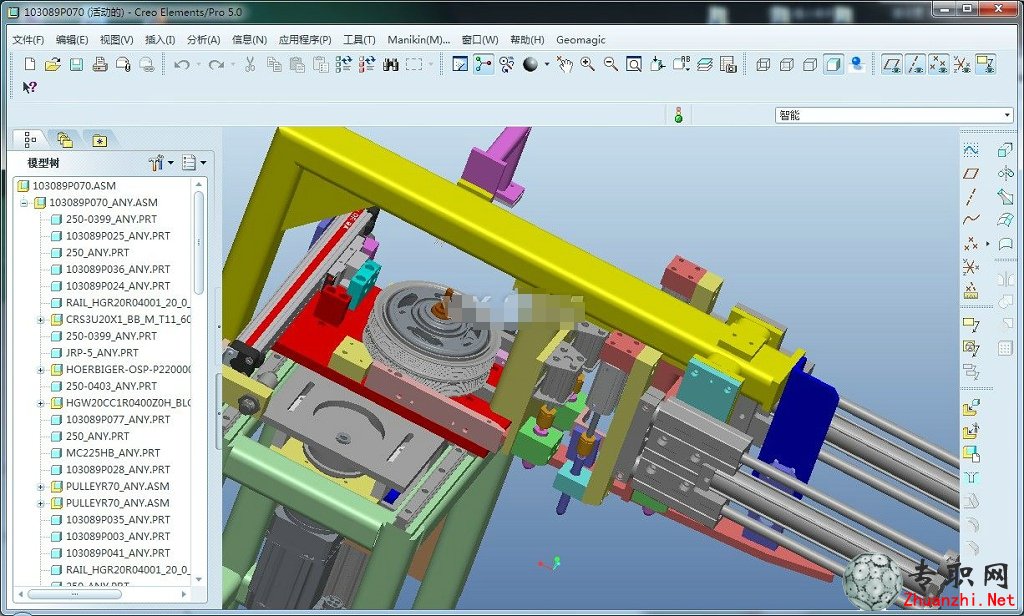Open the 智能 selection filter dropdown

pyautogui.click(x=1006, y=115)
